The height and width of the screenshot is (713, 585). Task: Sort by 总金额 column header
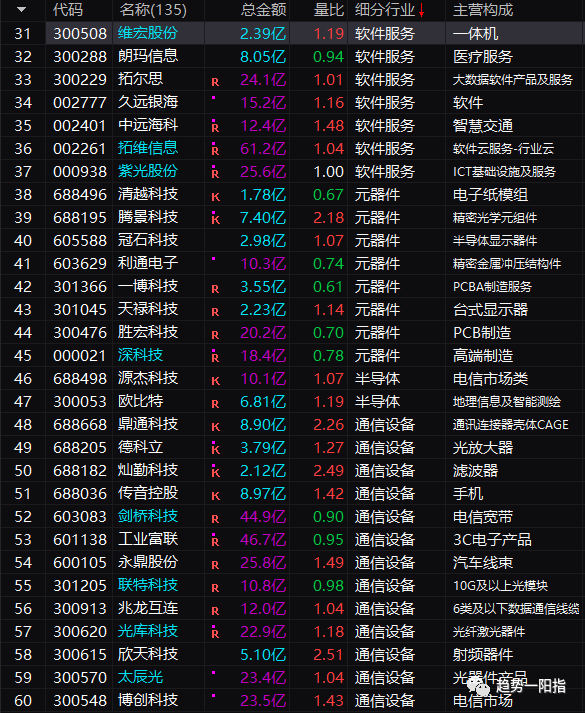pyautogui.click(x=263, y=10)
